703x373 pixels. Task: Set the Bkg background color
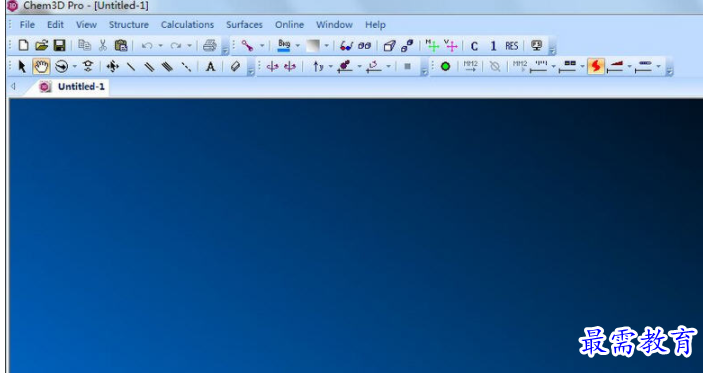pos(284,45)
